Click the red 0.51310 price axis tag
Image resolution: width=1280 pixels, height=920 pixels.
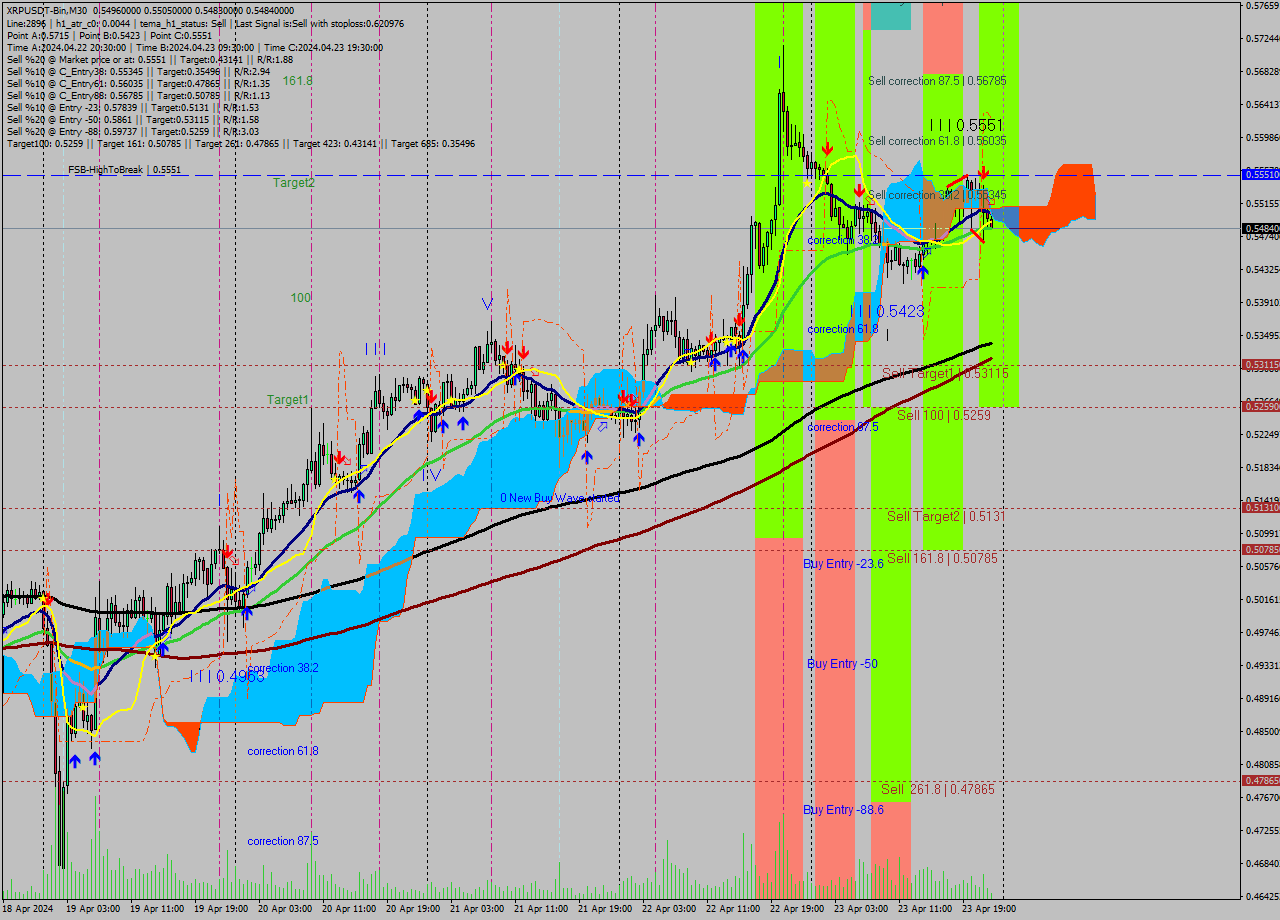coord(1261,508)
